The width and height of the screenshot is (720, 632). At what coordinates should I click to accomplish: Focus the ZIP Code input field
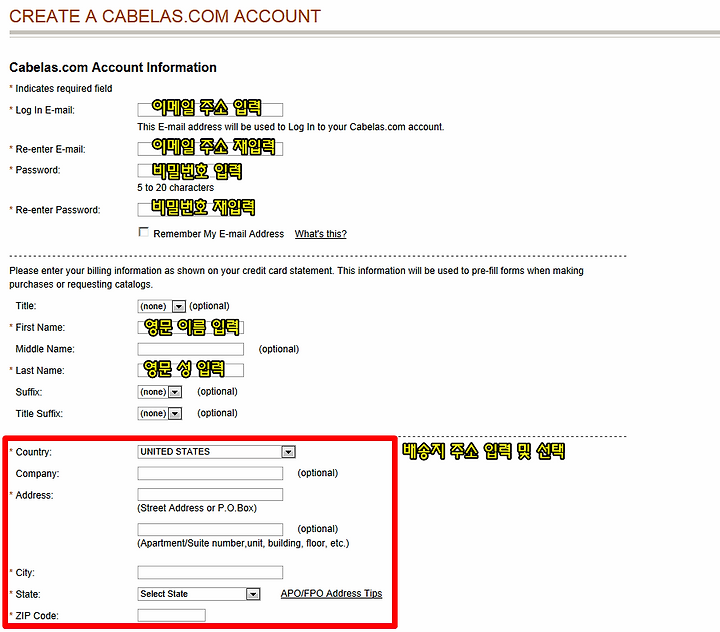pos(171,615)
